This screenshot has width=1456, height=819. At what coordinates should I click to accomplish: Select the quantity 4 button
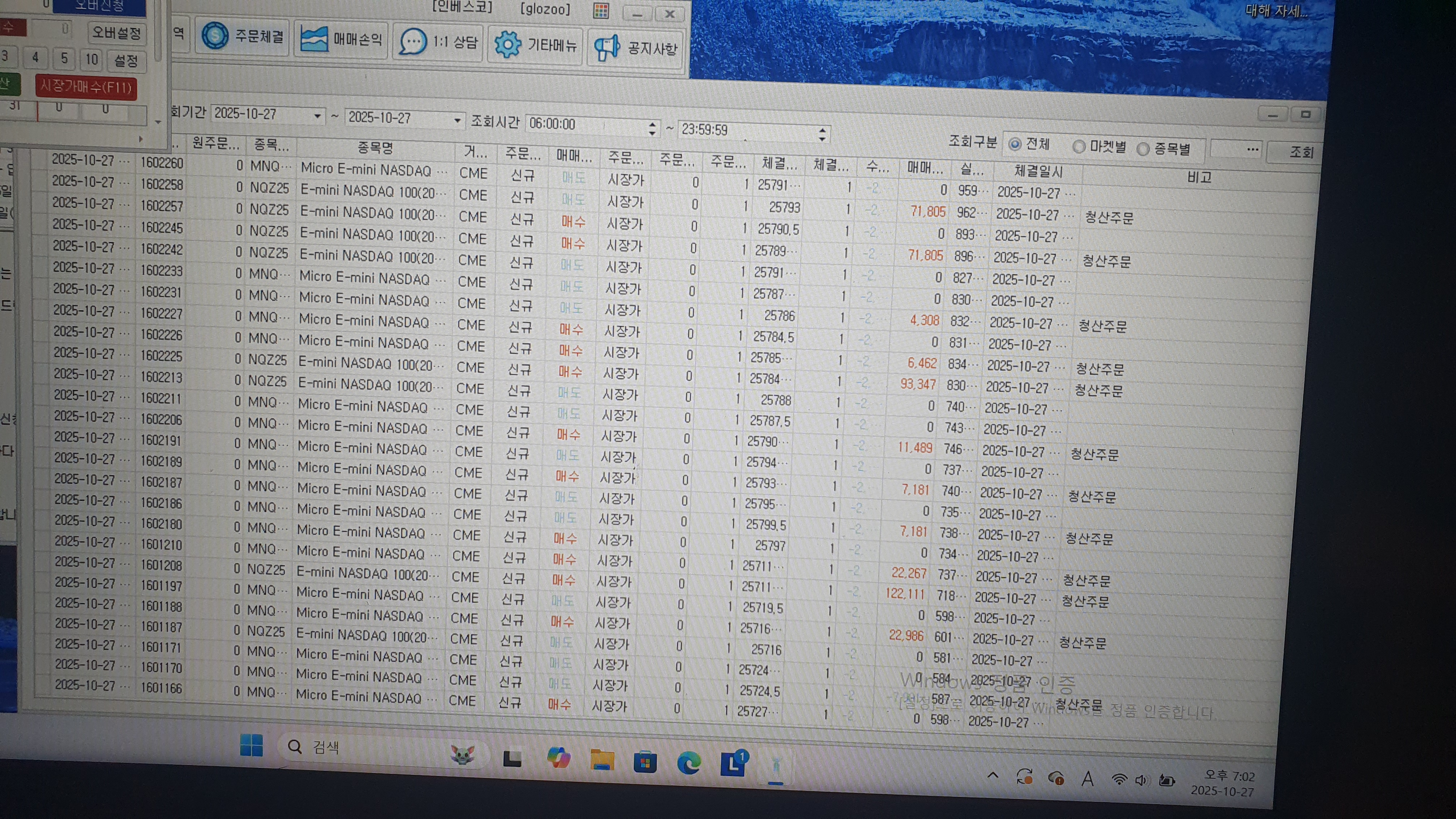(x=35, y=57)
